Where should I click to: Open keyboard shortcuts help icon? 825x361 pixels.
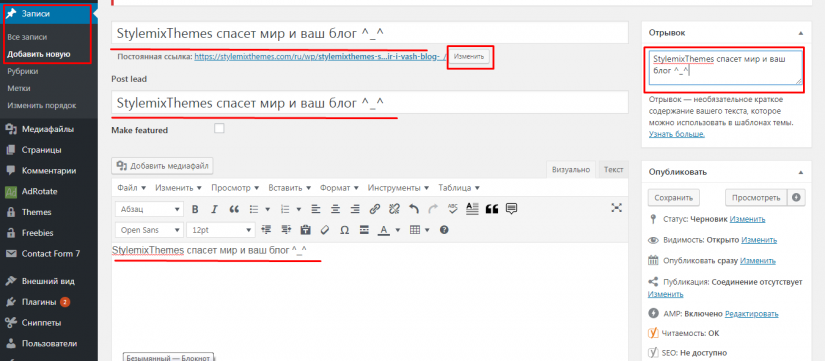pos(444,230)
